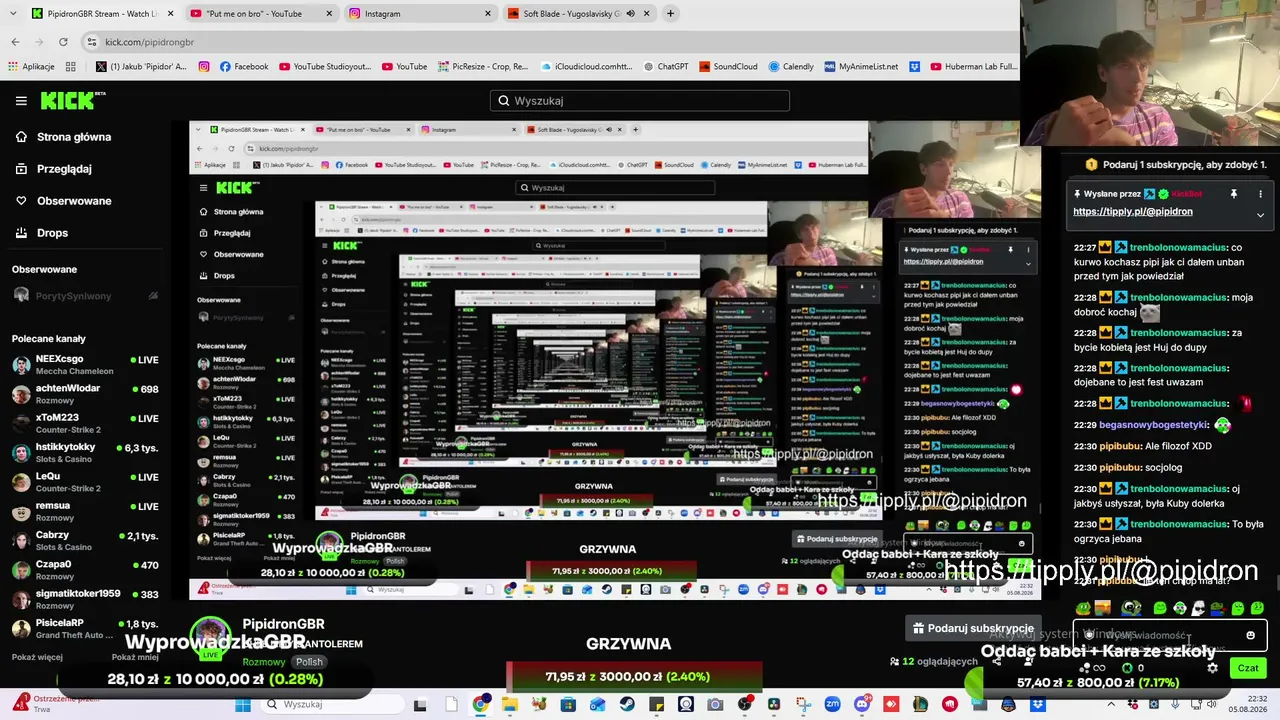This screenshot has width=1280, height=720.
Task: Open the PicResize bookmark
Action: (482, 67)
